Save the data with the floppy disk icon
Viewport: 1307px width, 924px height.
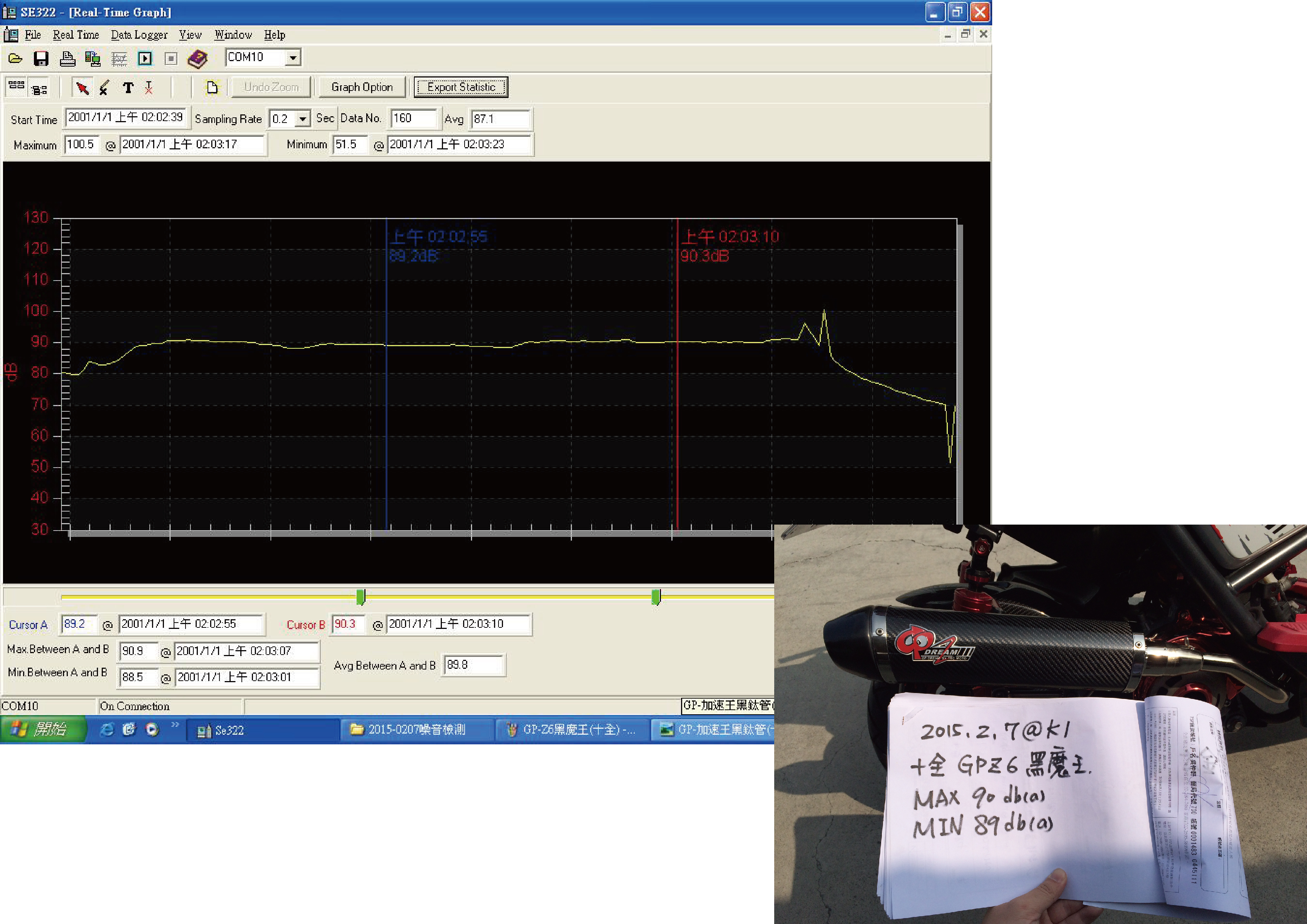(41, 58)
